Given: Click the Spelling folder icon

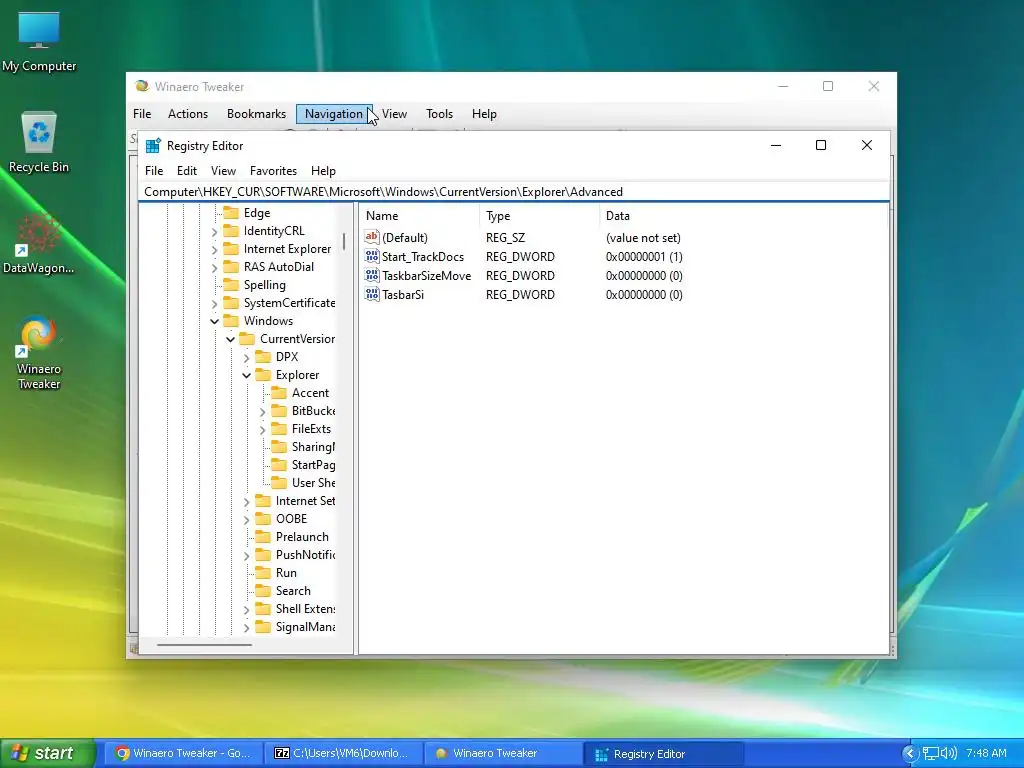Looking at the screenshot, I should point(231,284).
